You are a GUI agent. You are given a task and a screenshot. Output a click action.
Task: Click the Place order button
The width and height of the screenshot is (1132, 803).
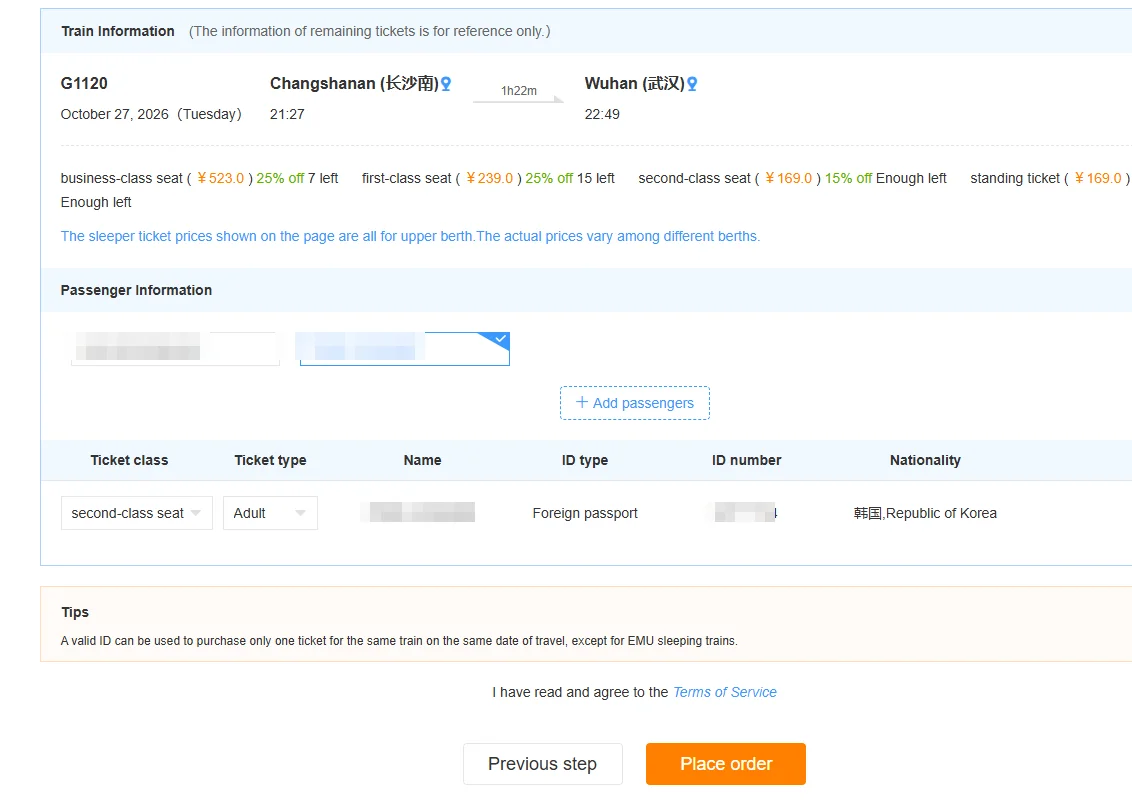coord(726,764)
